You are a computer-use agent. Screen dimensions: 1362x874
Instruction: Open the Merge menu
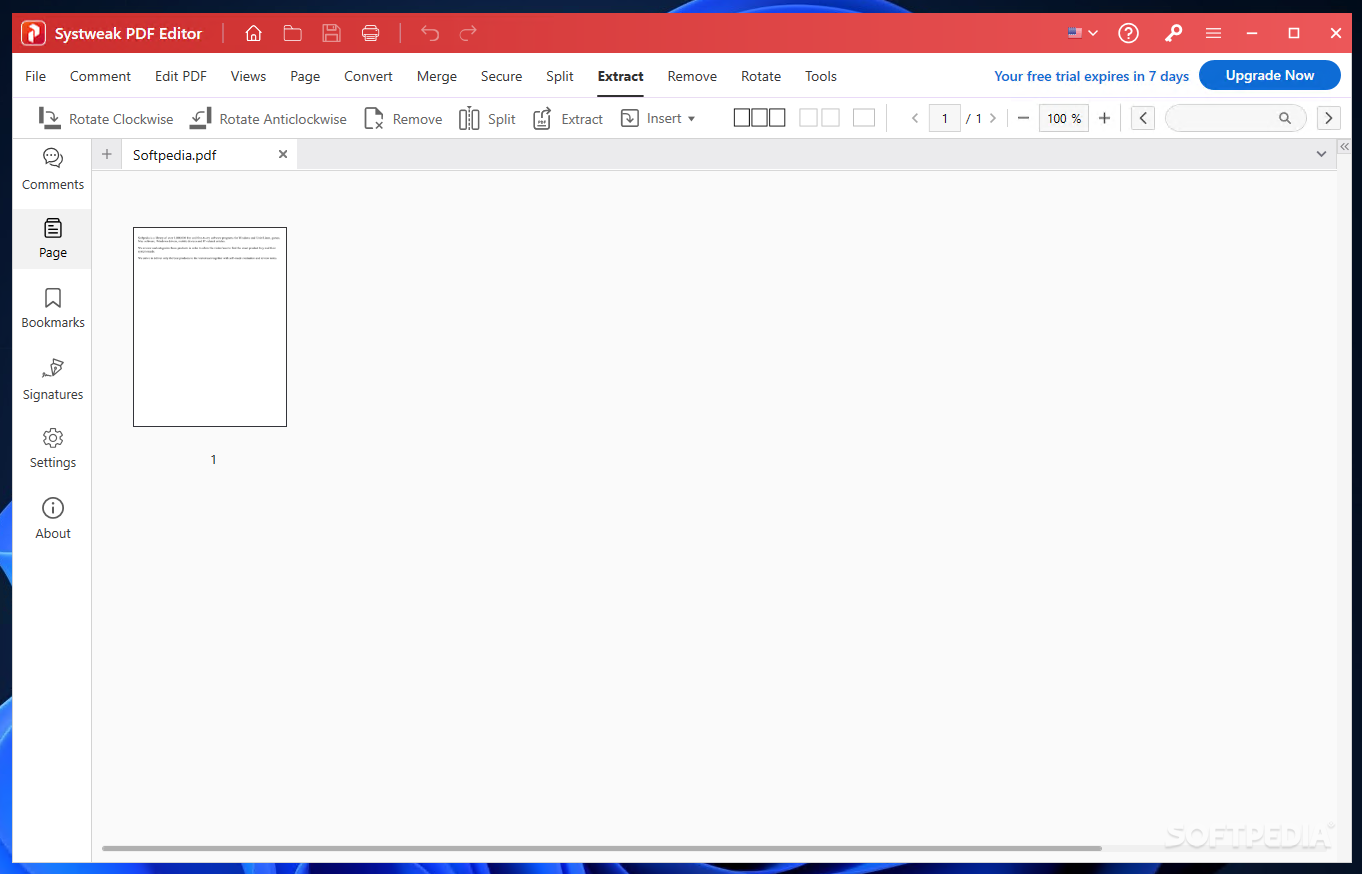(x=437, y=76)
